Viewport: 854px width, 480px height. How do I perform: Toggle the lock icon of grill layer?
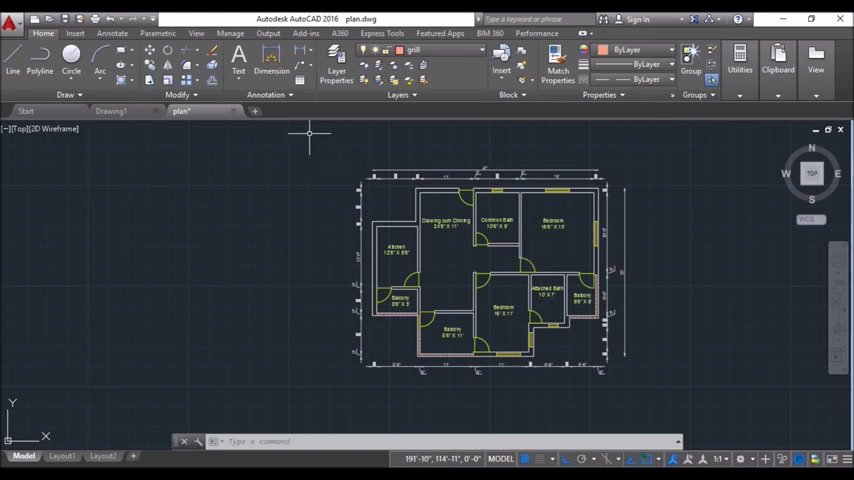[x=386, y=50]
